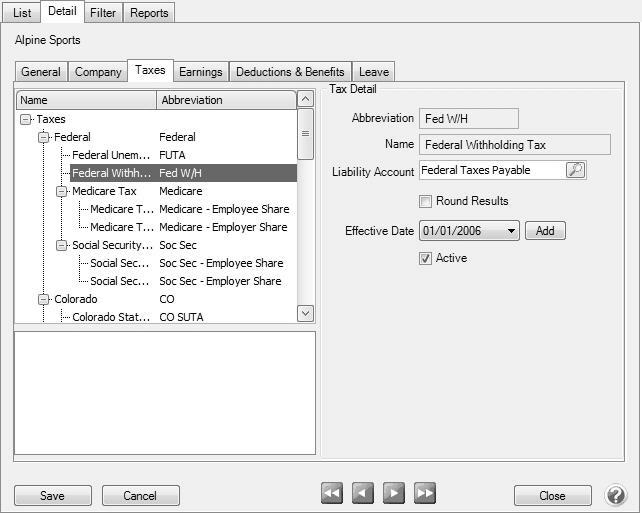Viewport: 642px width, 514px height.
Task: Go to the next record
Action: tap(394, 494)
